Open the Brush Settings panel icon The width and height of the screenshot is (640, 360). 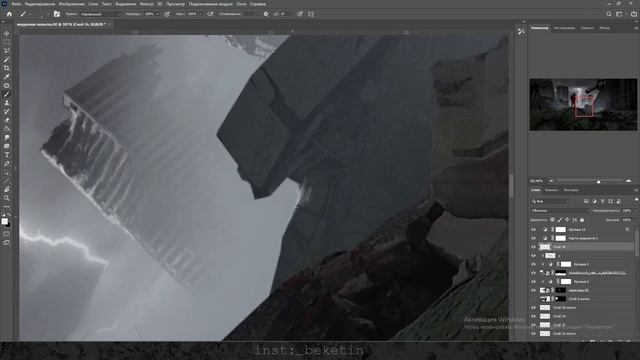(x=57, y=14)
